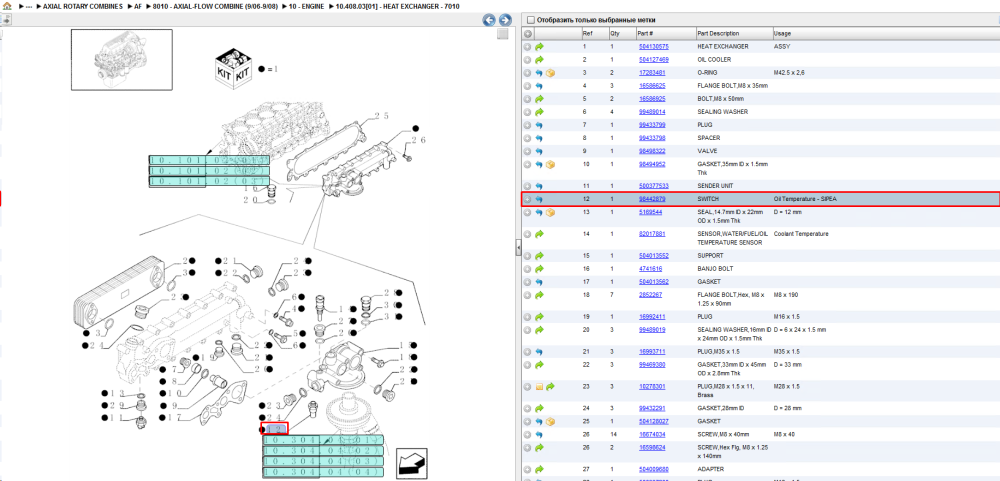Open 10 - ENGINE breadcrumb
The image size is (1000, 481).
(305, 6)
